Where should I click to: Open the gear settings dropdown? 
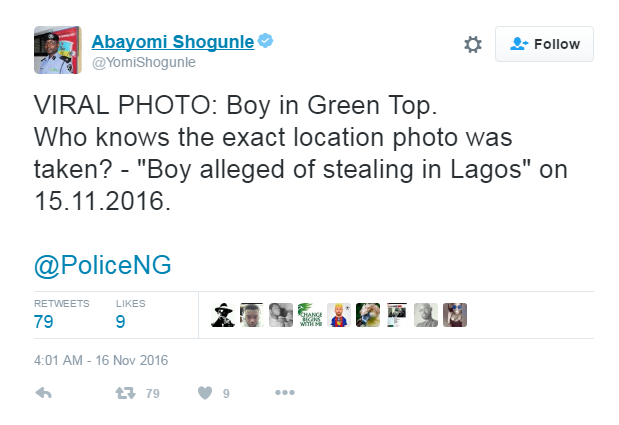(x=473, y=44)
